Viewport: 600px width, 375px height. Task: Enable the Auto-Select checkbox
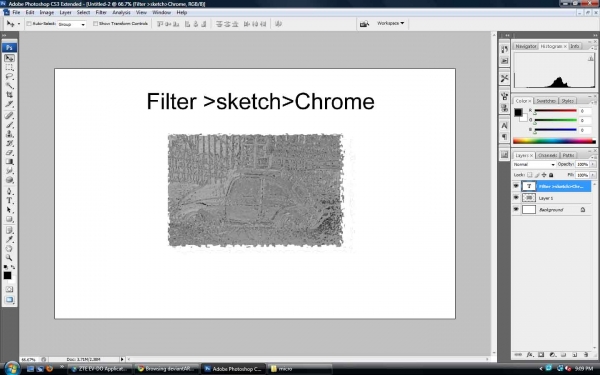pos(29,24)
